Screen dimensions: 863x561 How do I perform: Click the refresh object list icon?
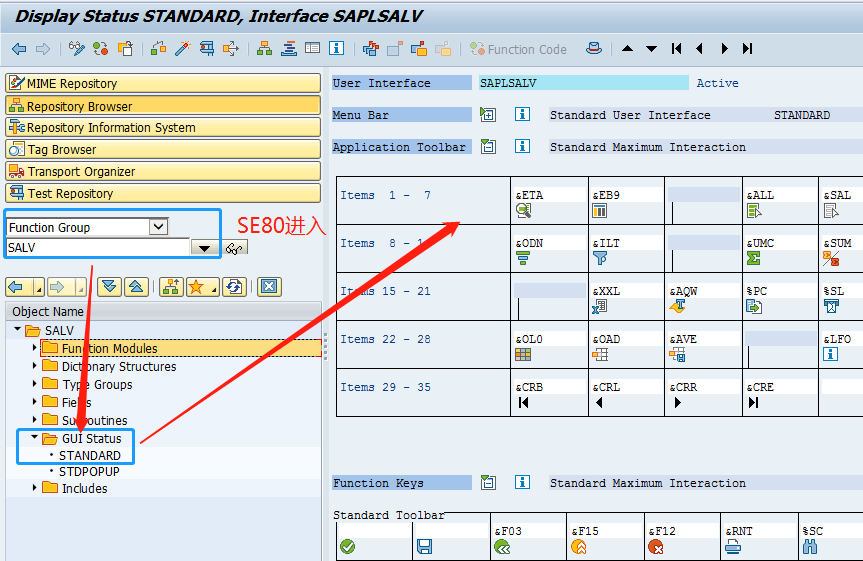(235, 286)
